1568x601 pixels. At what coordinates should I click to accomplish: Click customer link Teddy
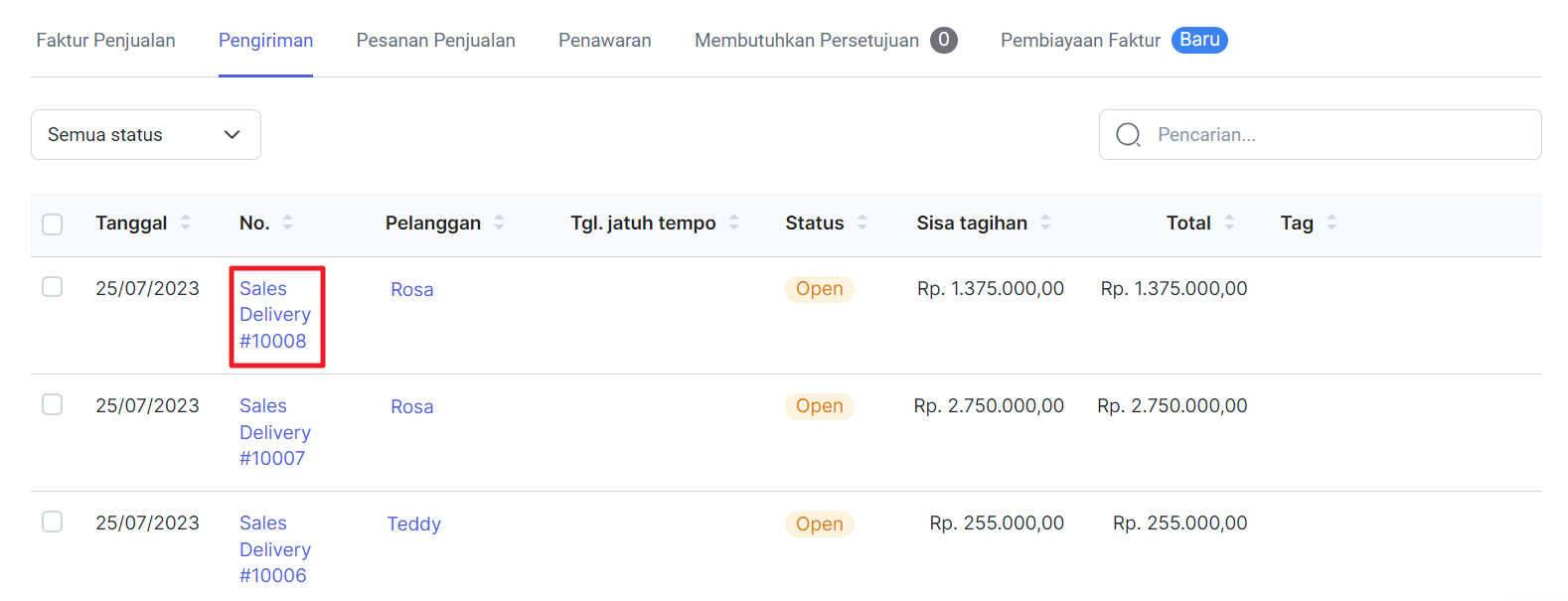(x=413, y=524)
